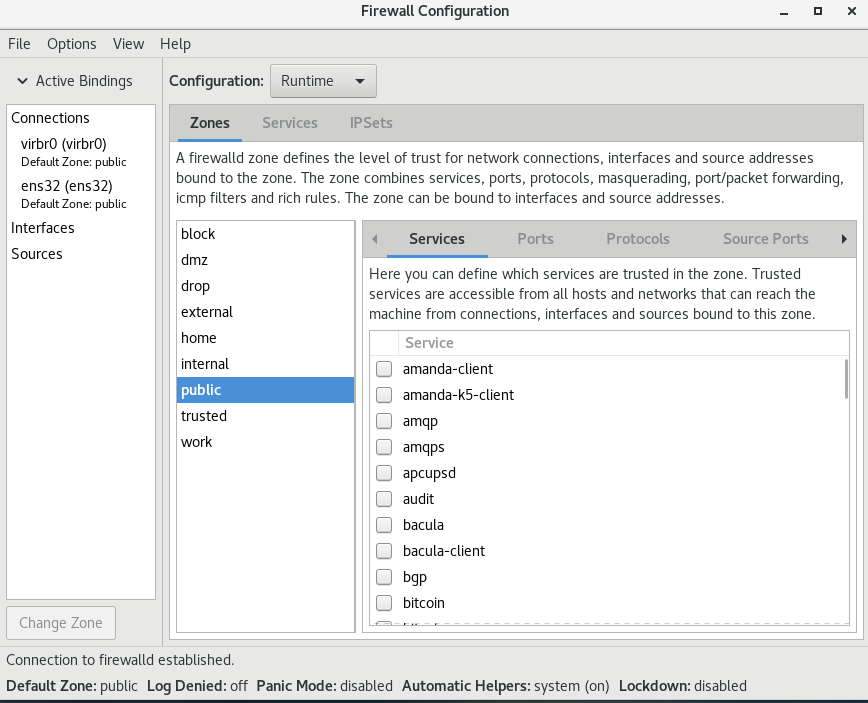Screen dimensions: 868x703
Task: Open the Source Ports sub-tab
Action: (x=766, y=239)
